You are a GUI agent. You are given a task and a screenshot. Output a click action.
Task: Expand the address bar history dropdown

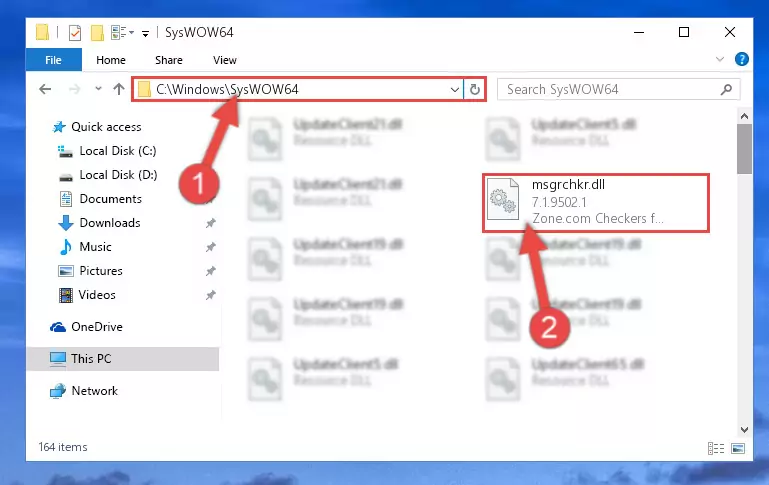(x=455, y=89)
